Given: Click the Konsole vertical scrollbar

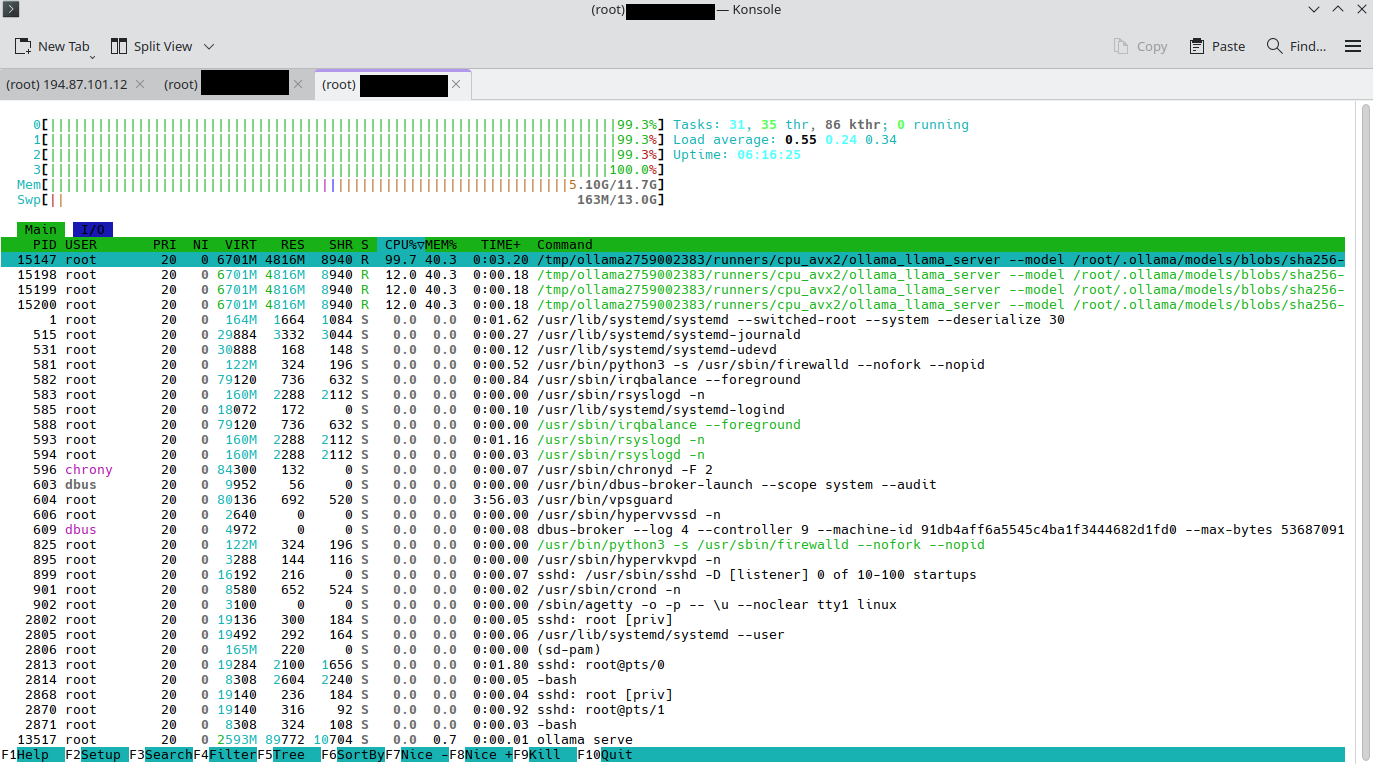Looking at the screenshot, I should click(x=1364, y=432).
